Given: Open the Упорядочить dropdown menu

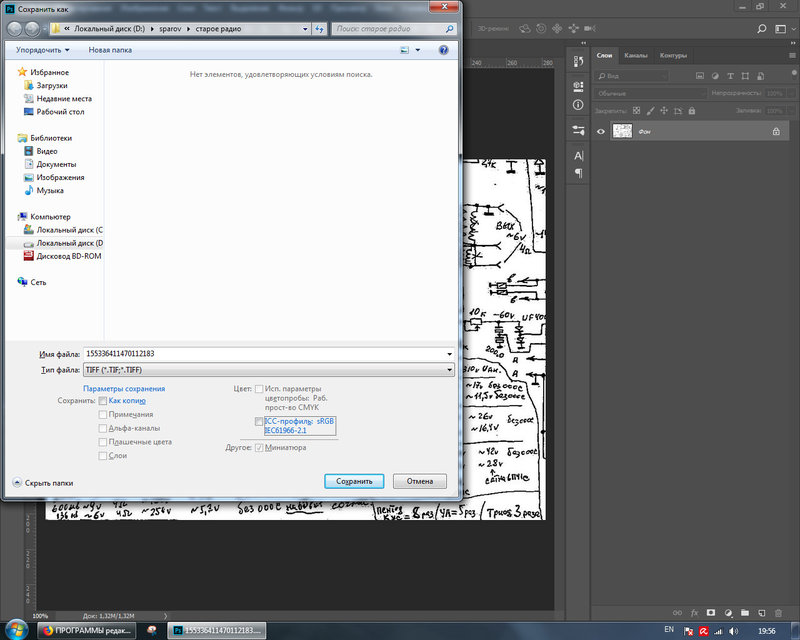Looking at the screenshot, I should coord(42,49).
